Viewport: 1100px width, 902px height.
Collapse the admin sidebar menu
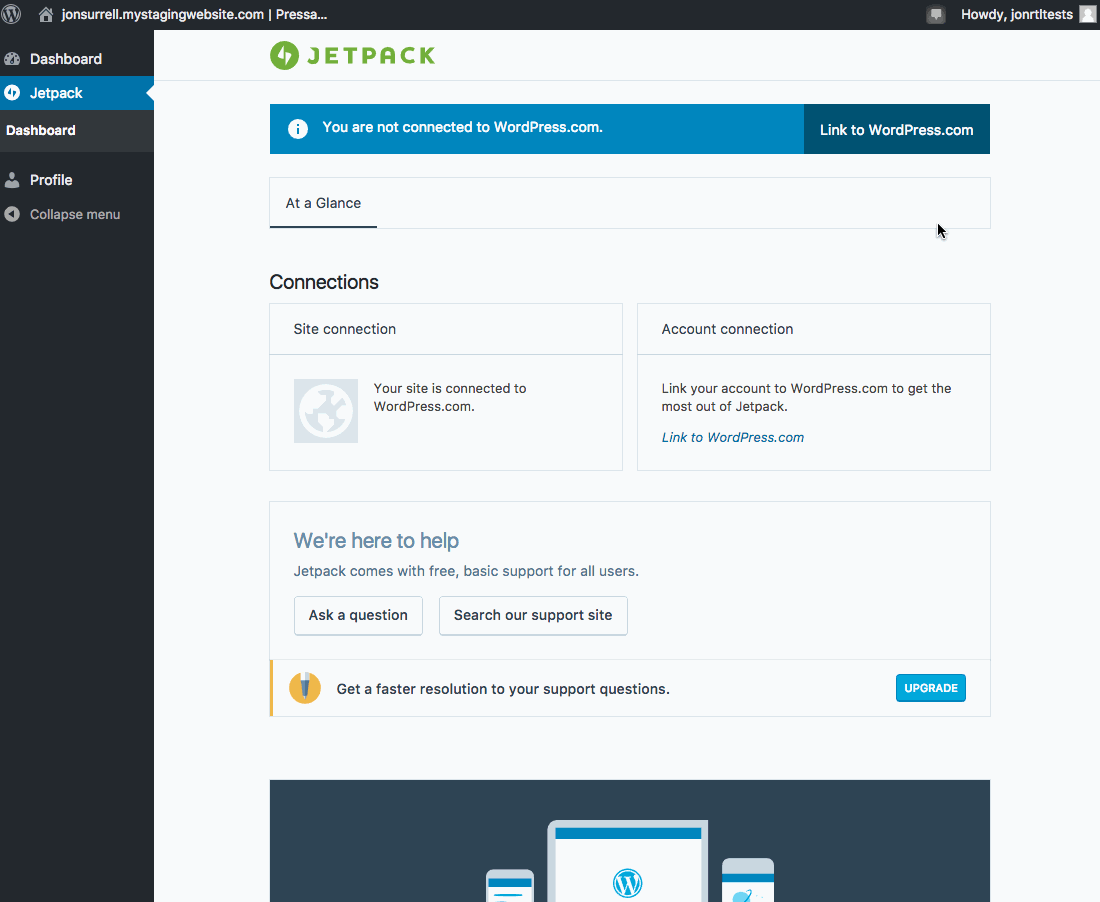point(75,215)
